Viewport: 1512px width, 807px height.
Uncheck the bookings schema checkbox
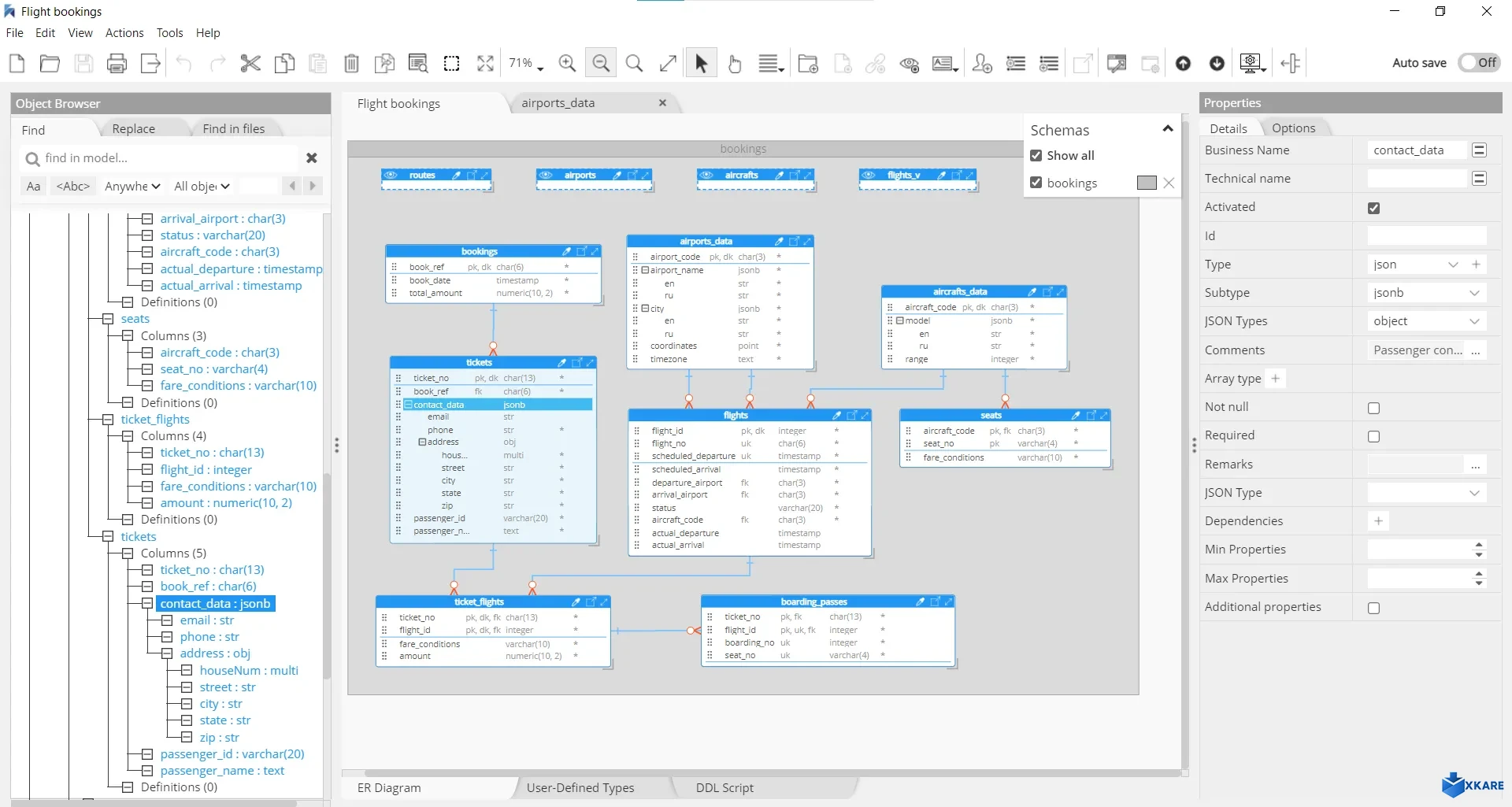point(1036,183)
